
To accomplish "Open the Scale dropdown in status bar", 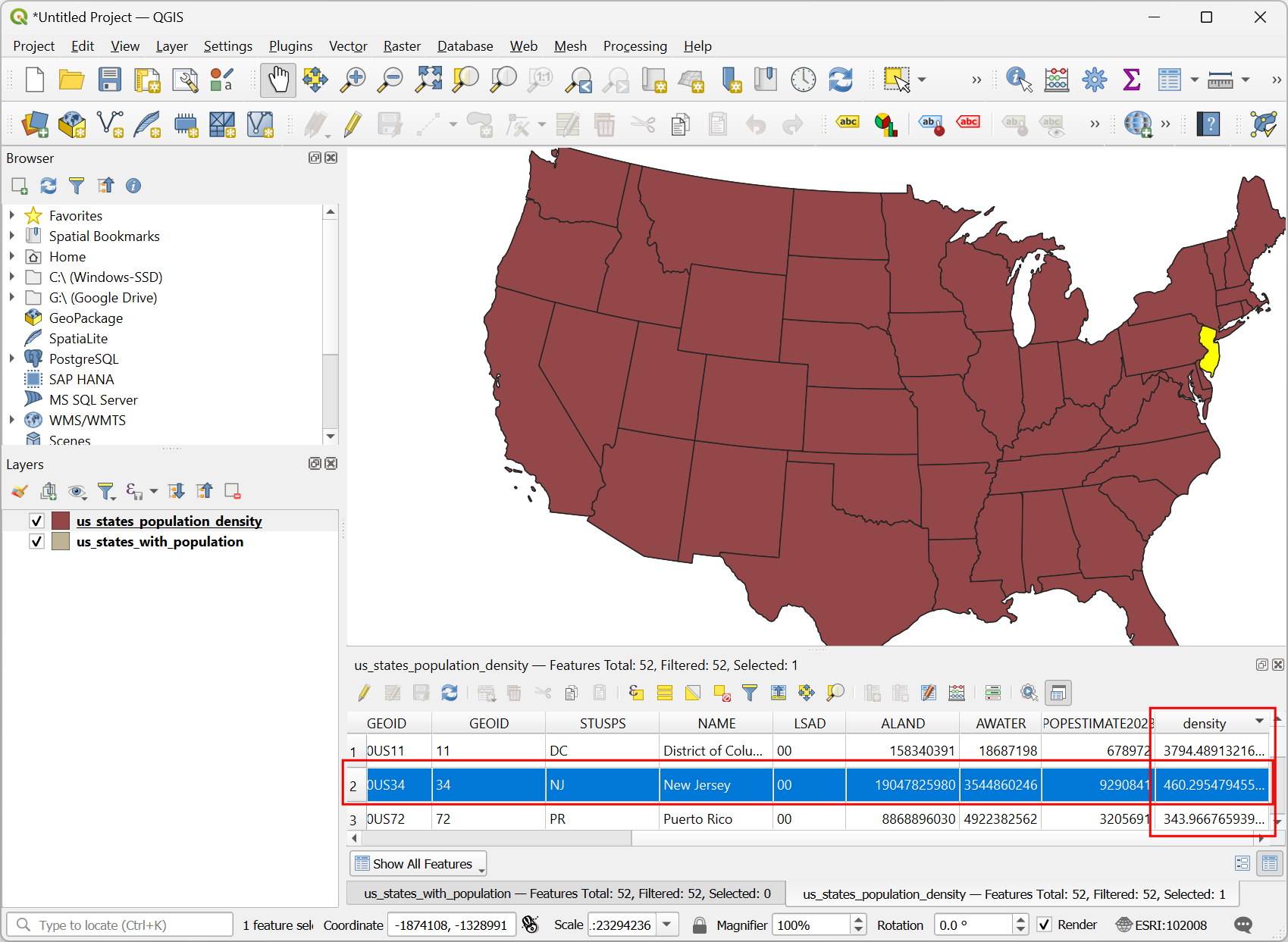I will pyautogui.click(x=667, y=925).
